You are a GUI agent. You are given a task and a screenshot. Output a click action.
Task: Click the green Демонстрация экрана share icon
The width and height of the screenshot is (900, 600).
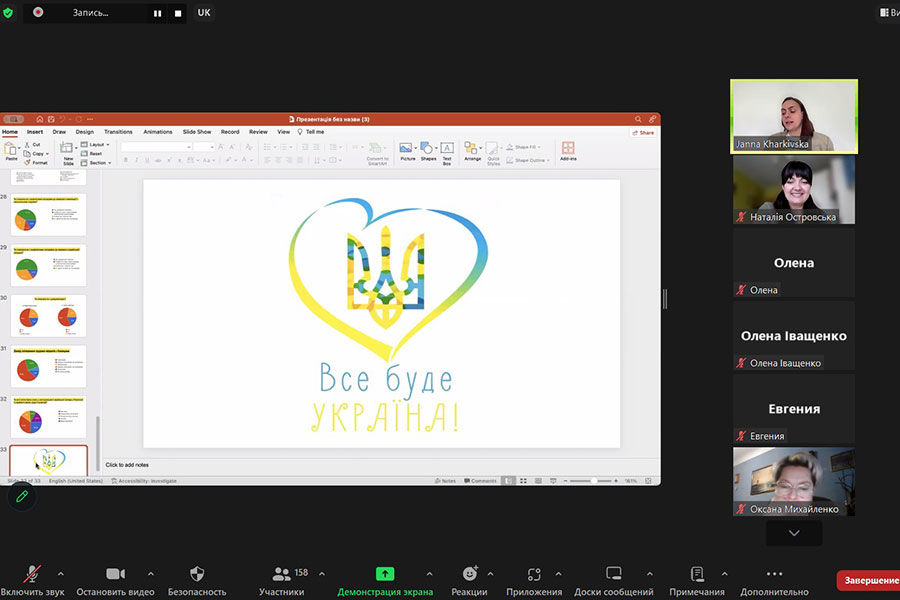385,574
